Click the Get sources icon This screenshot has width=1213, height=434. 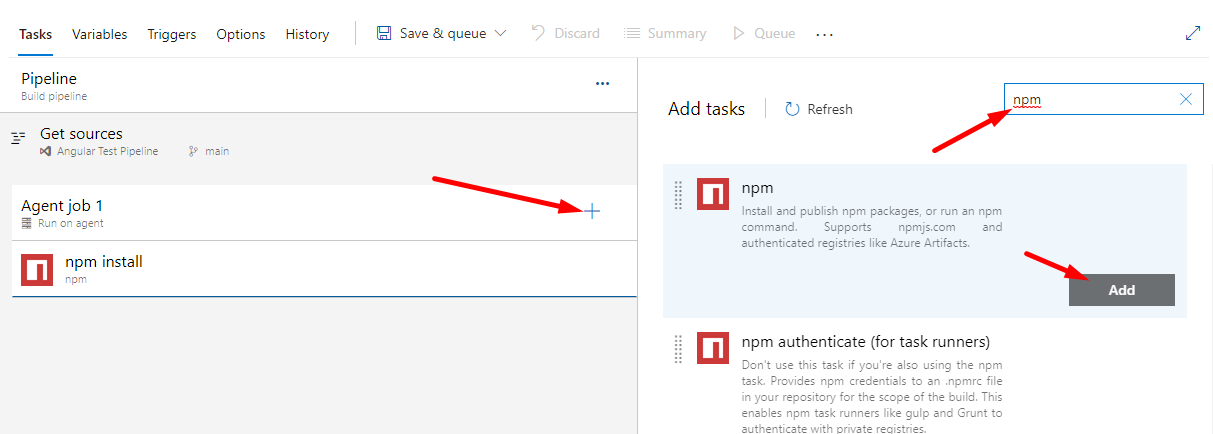(x=18, y=139)
